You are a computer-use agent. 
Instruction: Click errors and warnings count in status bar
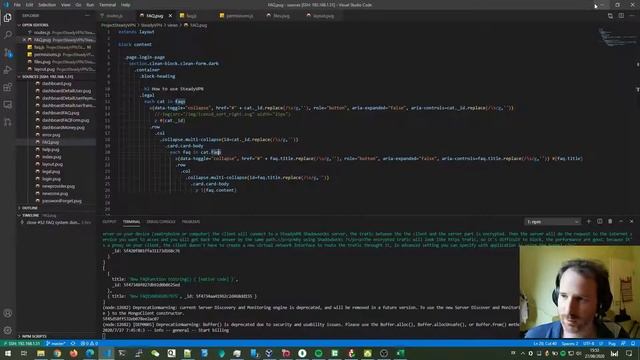(x=89, y=344)
